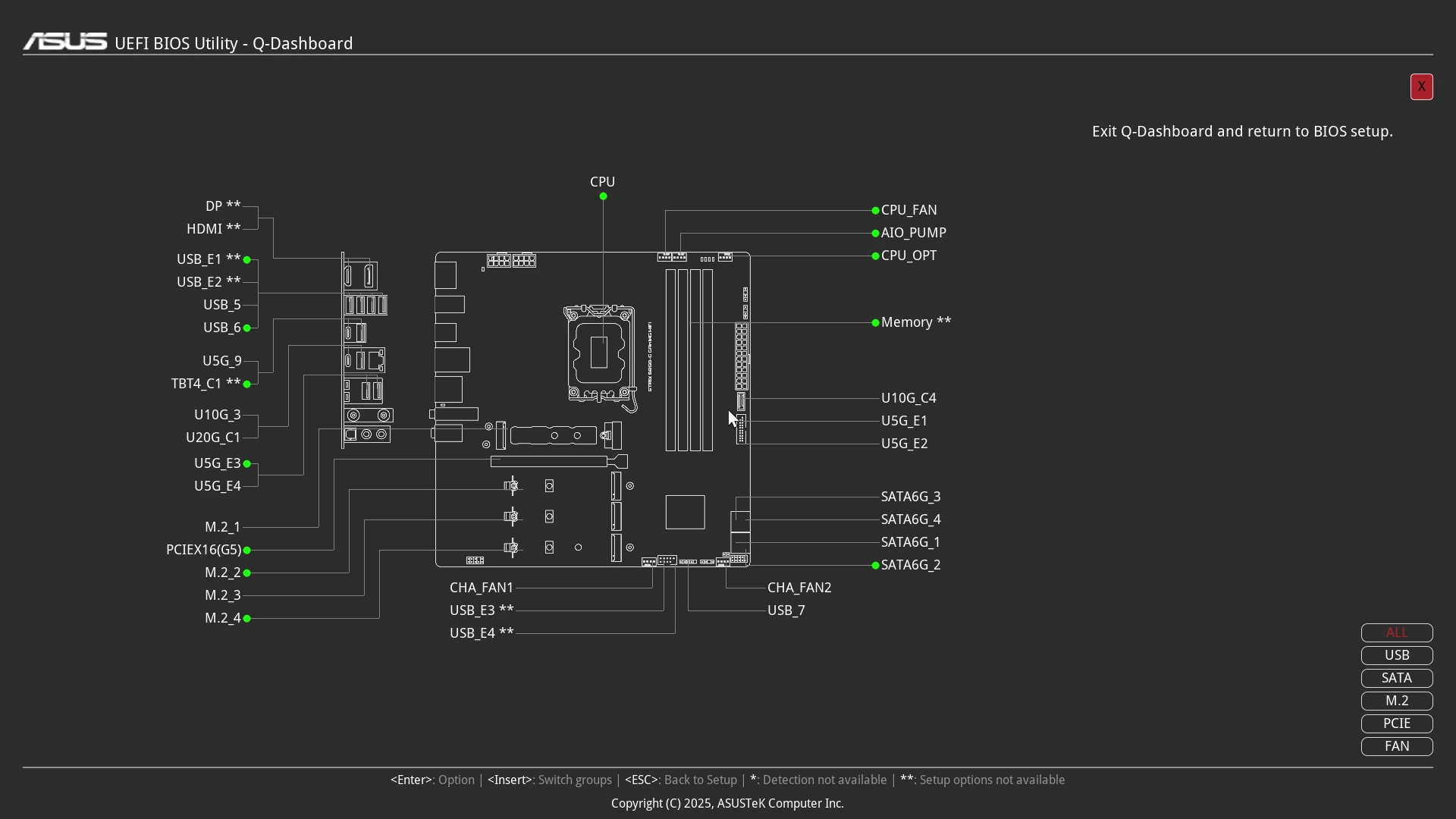The height and width of the screenshot is (819, 1456).
Task: Select the U5G_E1 connector label
Action: tap(904, 421)
